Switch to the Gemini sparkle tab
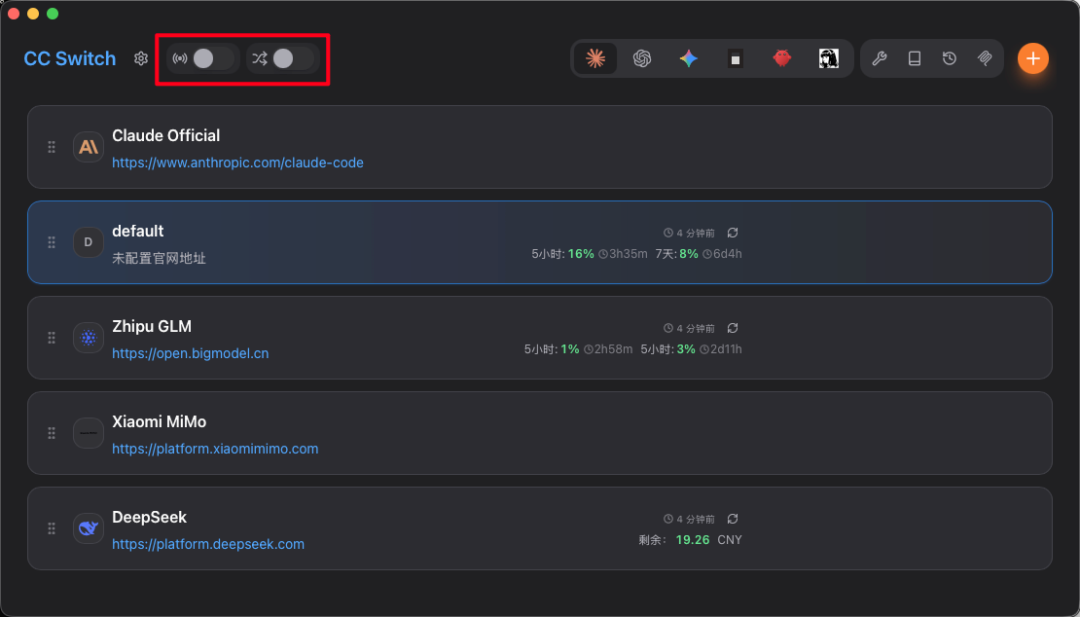 [688, 59]
